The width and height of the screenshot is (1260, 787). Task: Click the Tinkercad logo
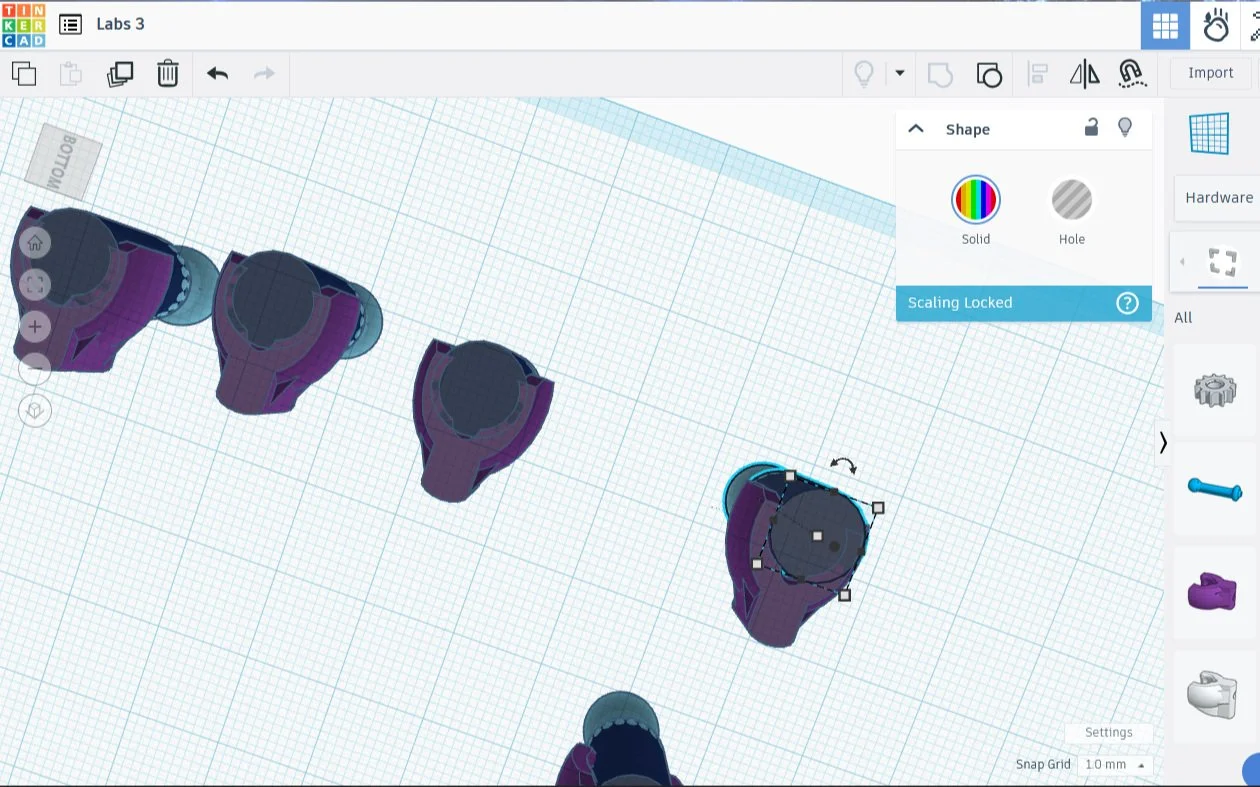23,25
